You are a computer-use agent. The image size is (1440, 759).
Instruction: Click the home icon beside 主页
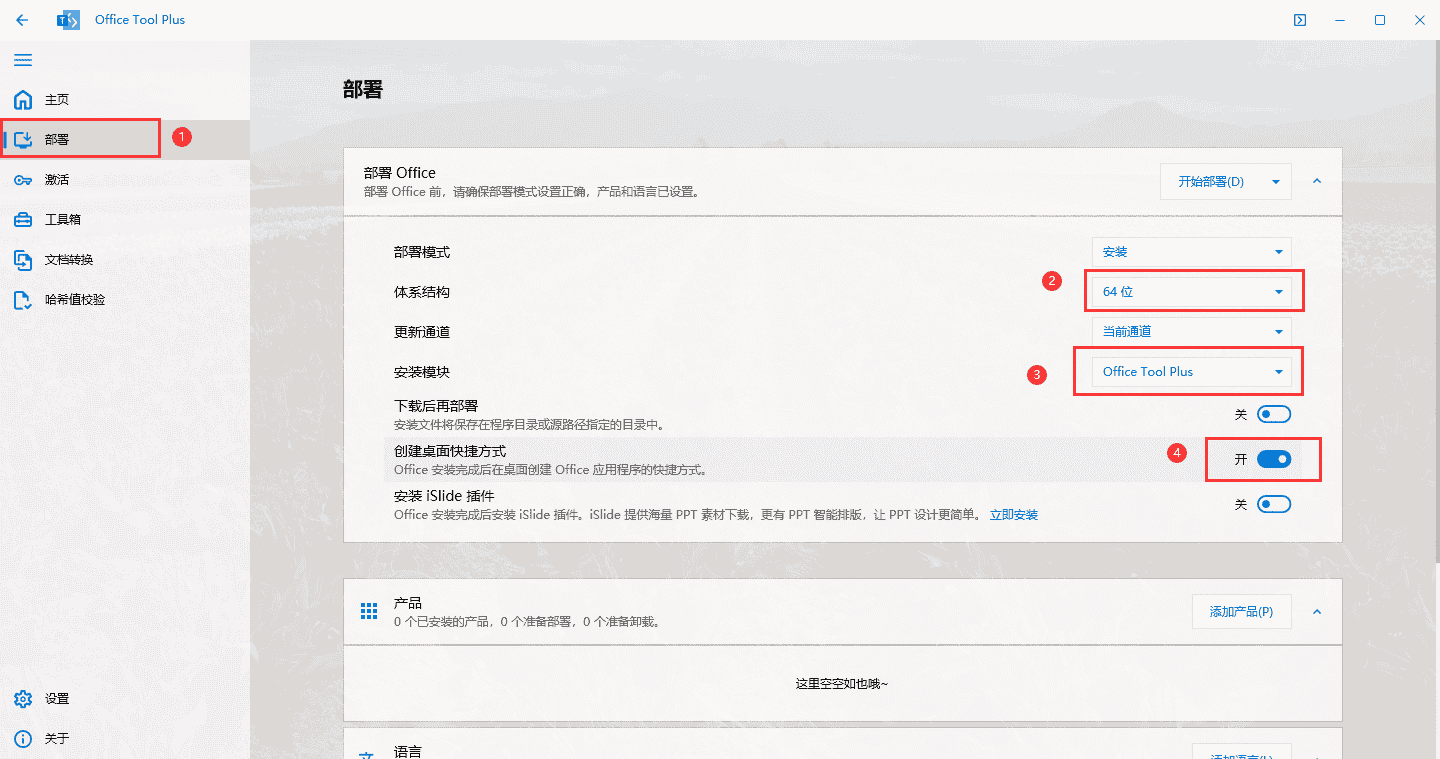click(x=23, y=100)
